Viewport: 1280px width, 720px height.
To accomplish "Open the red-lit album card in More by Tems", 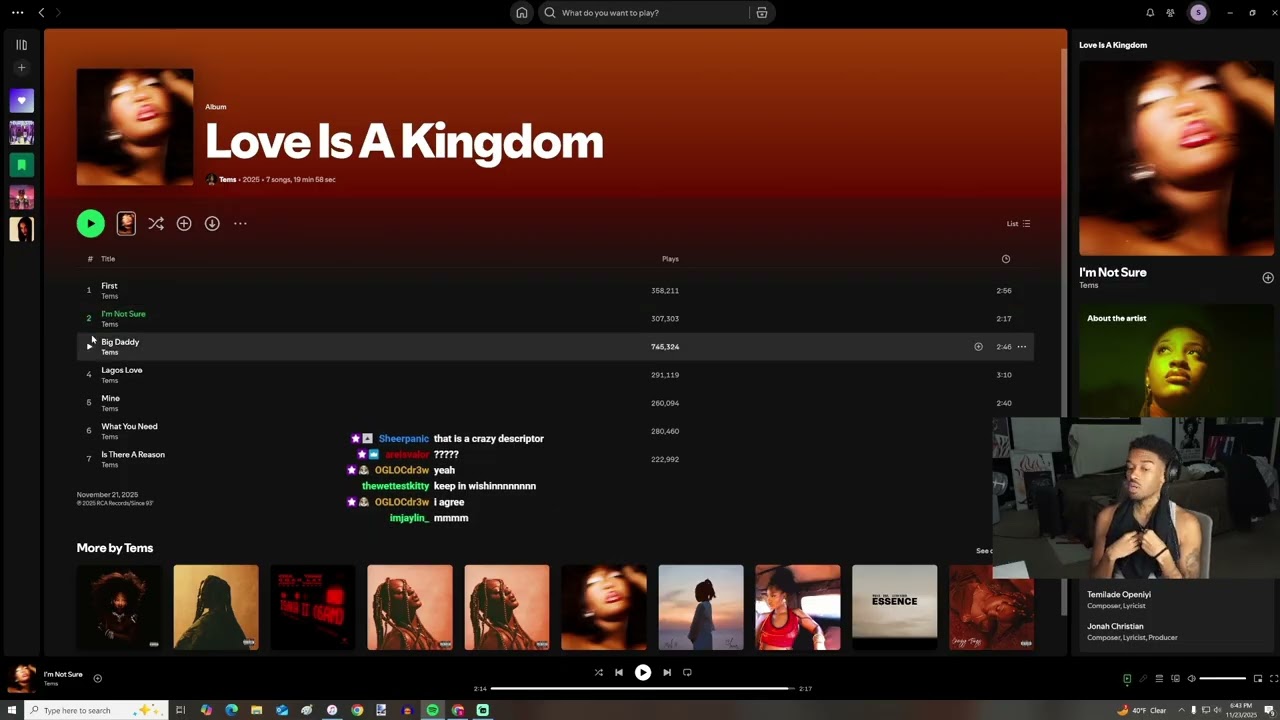I will tap(312, 607).
